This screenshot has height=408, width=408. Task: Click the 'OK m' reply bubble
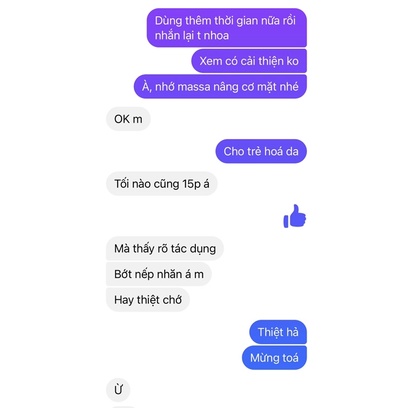point(128,119)
